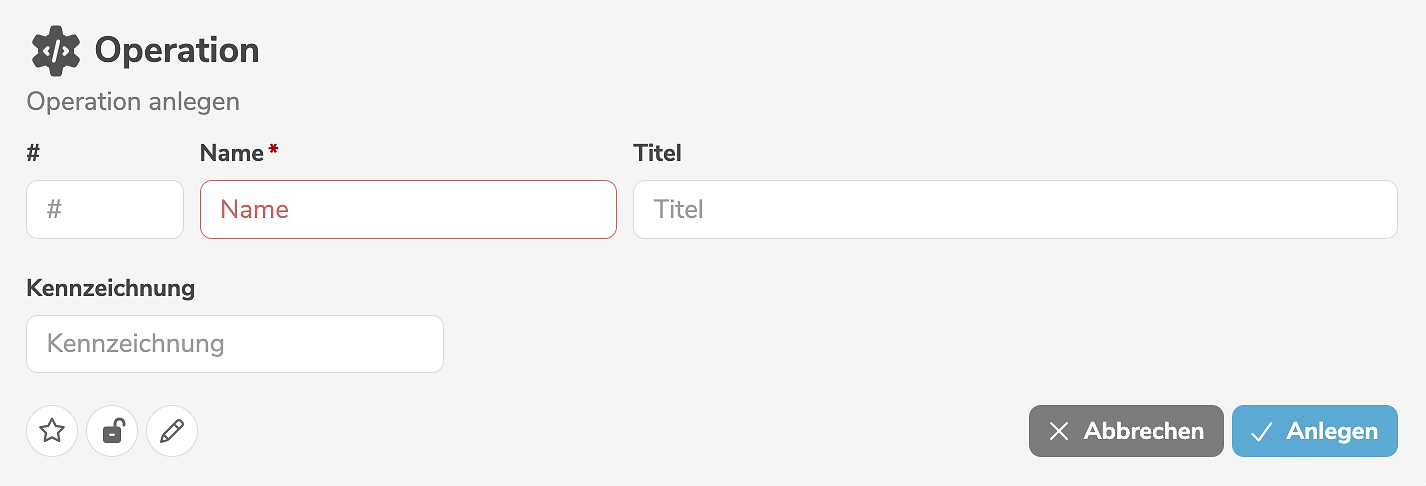The image size is (1426, 486).
Task: Click the checkmark icon on Anlegen
Action: click(1261, 431)
